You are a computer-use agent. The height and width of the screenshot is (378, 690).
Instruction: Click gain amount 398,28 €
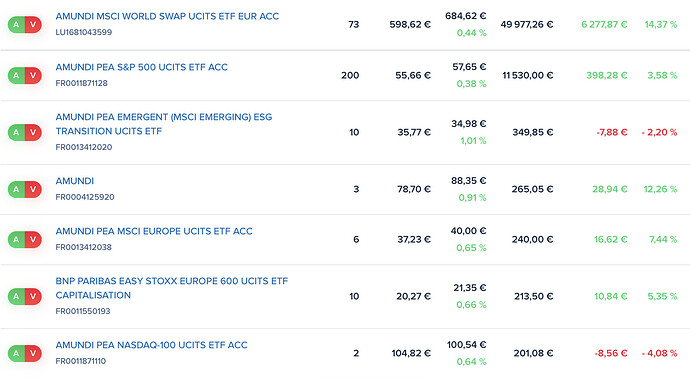606,75
